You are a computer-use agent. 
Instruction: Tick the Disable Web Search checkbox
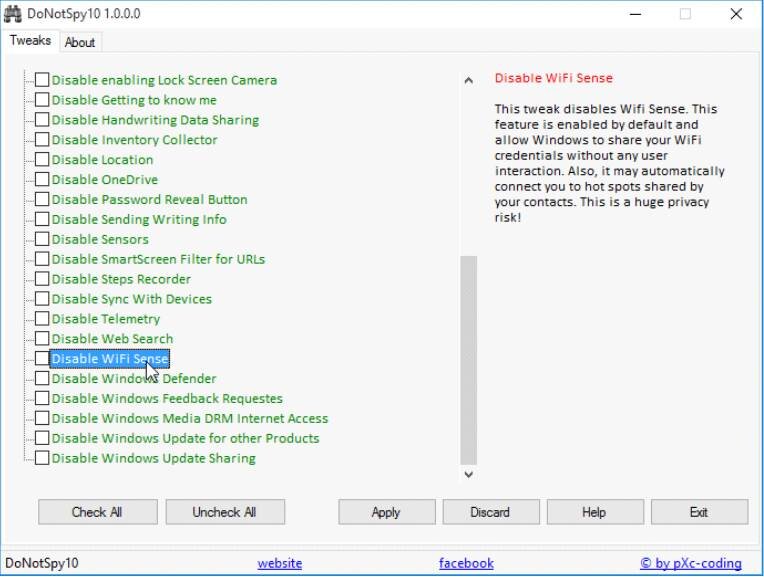click(42, 339)
